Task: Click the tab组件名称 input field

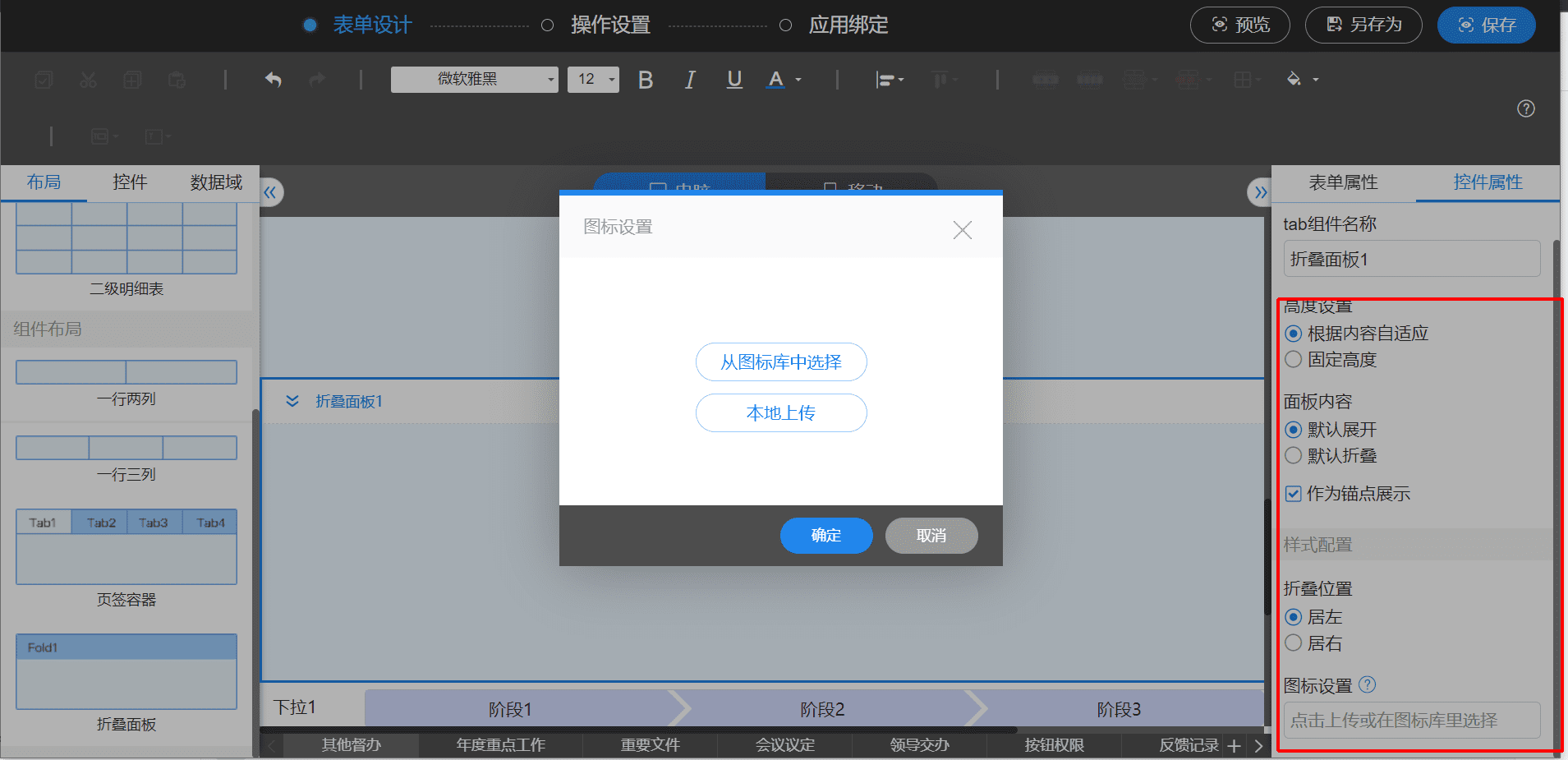Action: 1412,259
